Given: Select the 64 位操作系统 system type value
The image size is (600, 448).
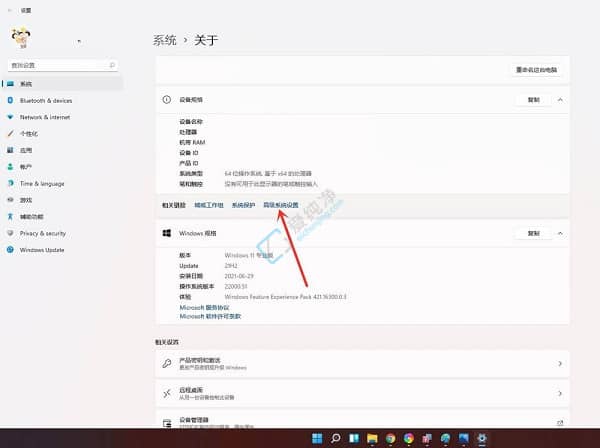Looking at the screenshot, I should point(268,174).
